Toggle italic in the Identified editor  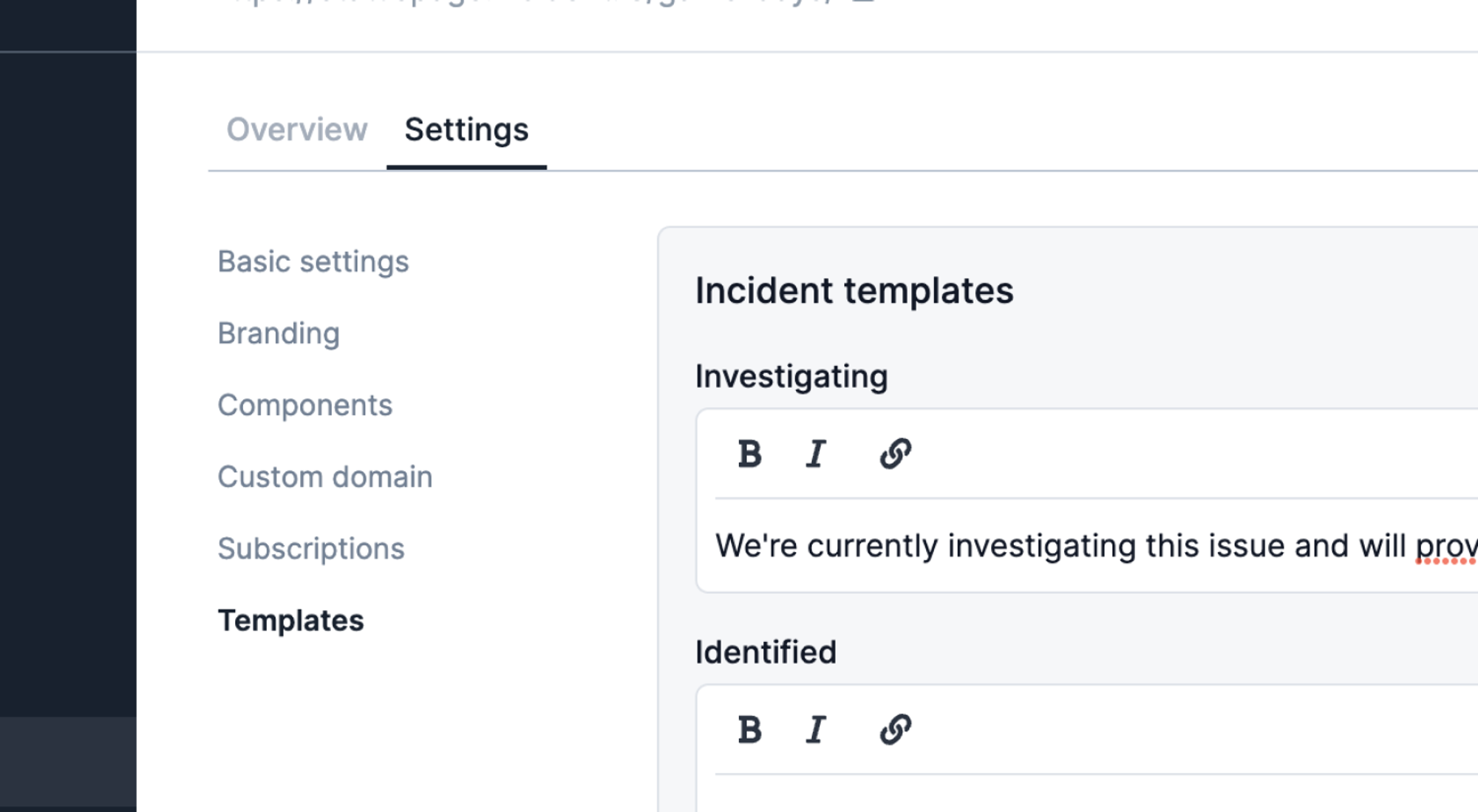click(816, 730)
